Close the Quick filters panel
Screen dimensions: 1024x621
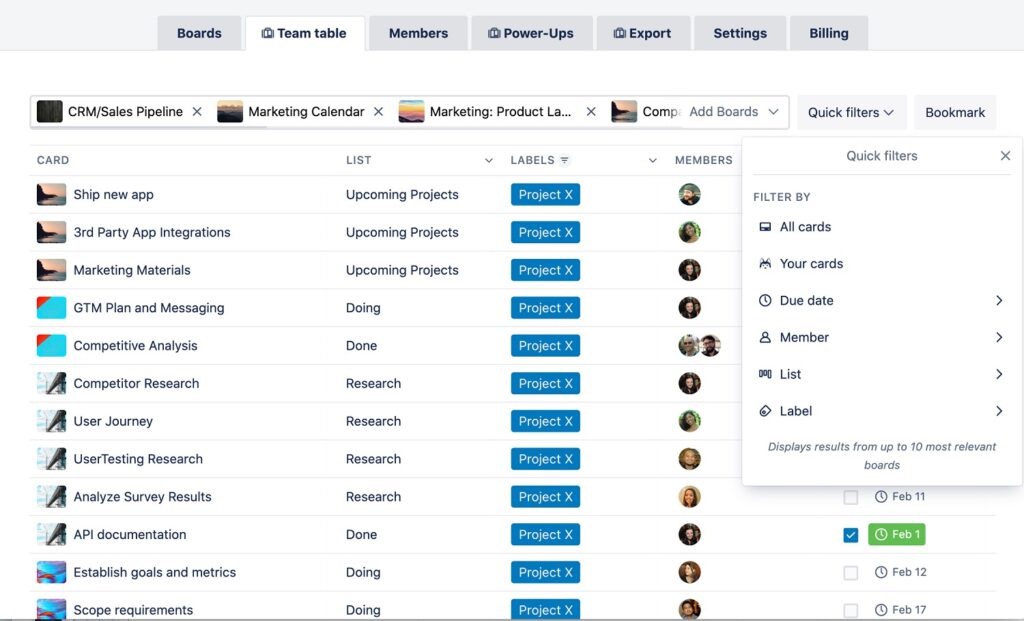[1006, 156]
